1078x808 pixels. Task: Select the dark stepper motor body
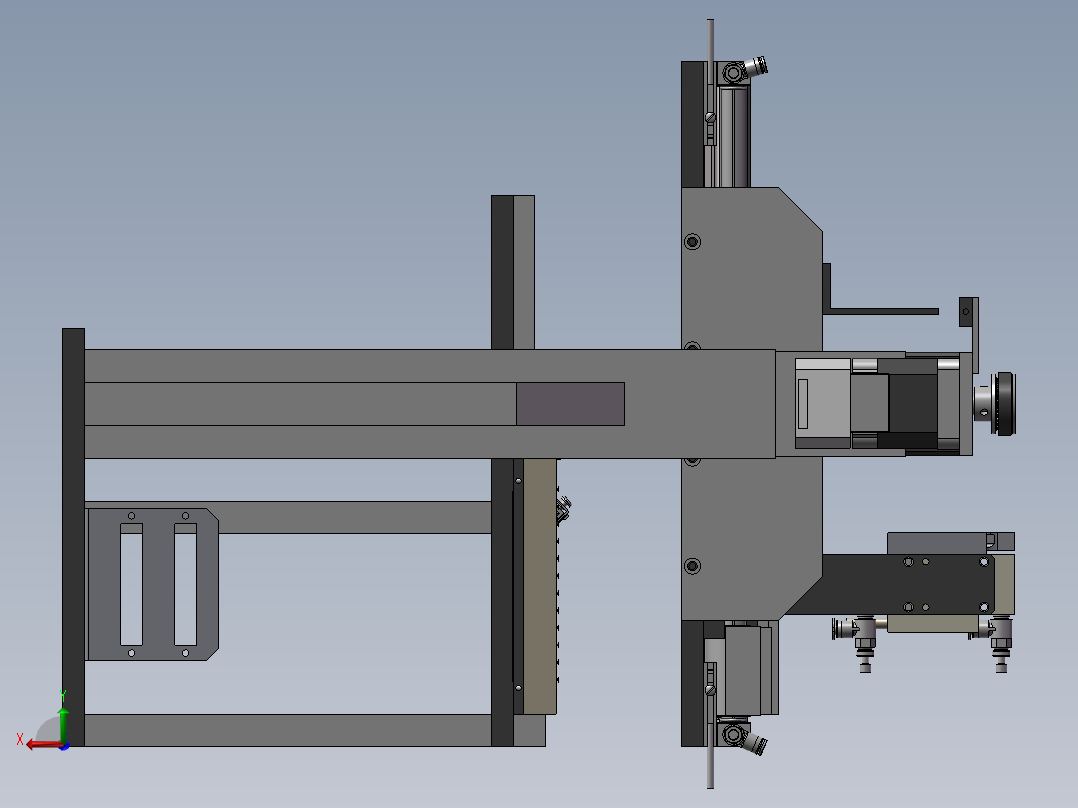pyautogui.click(x=913, y=402)
